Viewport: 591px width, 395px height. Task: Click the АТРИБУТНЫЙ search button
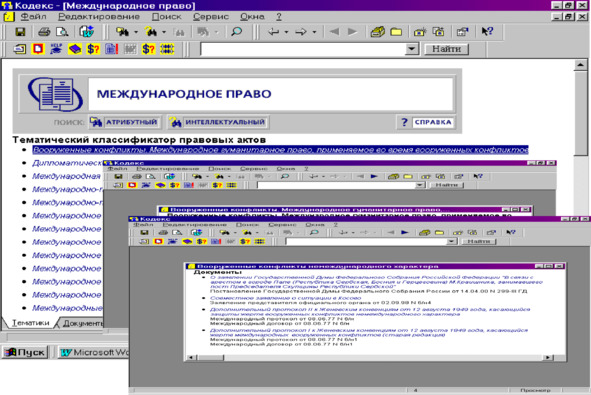tap(125, 122)
